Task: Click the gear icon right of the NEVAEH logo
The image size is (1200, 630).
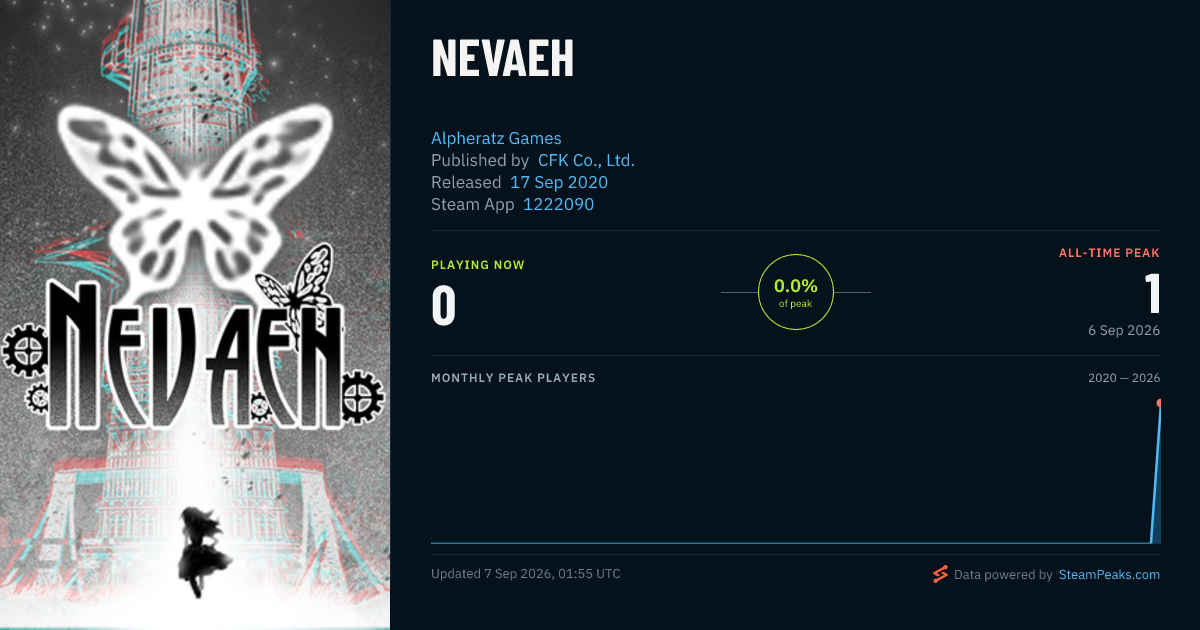Action: [362, 395]
